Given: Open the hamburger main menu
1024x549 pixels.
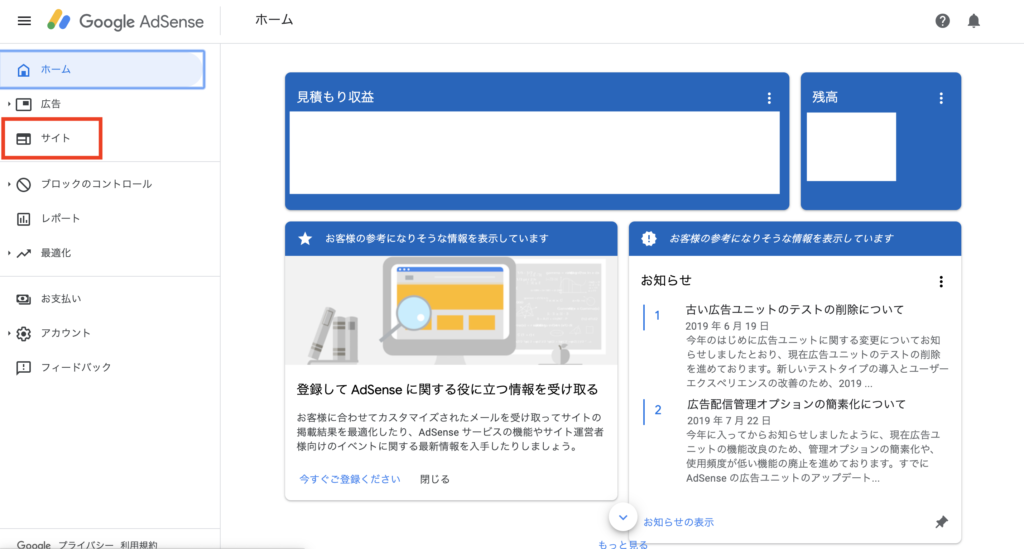Looking at the screenshot, I should [x=24, y=21].
